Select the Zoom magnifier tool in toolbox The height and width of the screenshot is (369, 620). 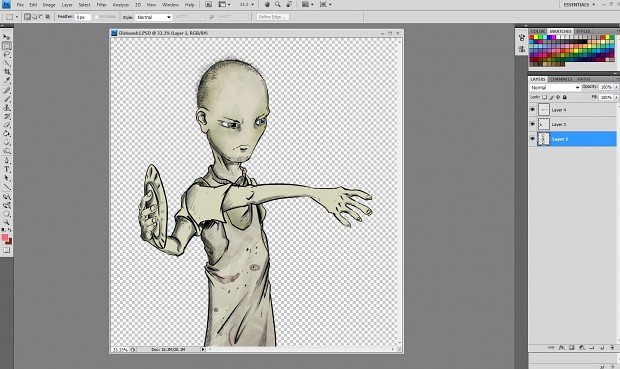click(x=7, y=222)
